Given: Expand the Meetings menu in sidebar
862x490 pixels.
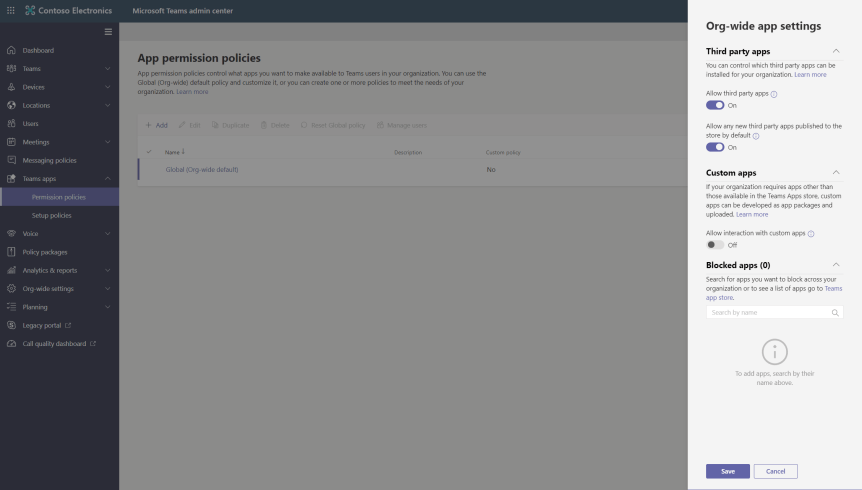Looking at the screenshot, I should (x=107, y=142).
